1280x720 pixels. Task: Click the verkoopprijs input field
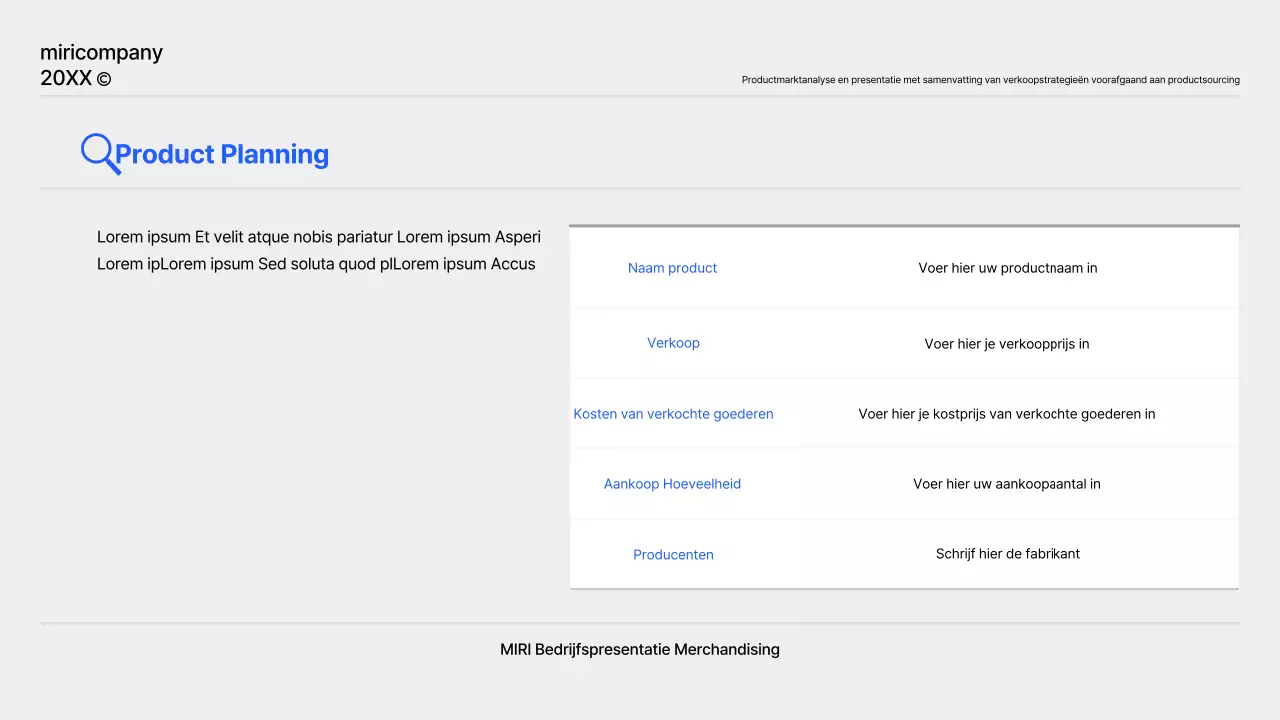click(x=1007, y=342)
